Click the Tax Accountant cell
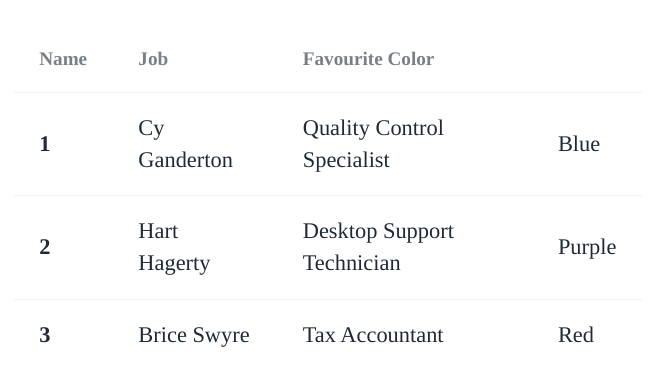The width and height of the screenshot is (655, 379). click(x=373, y=335)
